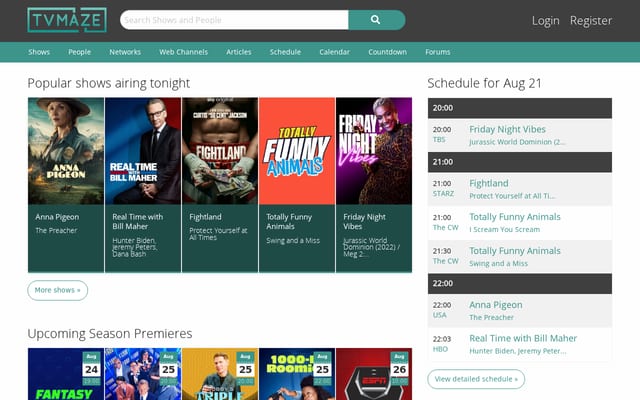Open the People menu
640x400 pixels.
(80, 52)
